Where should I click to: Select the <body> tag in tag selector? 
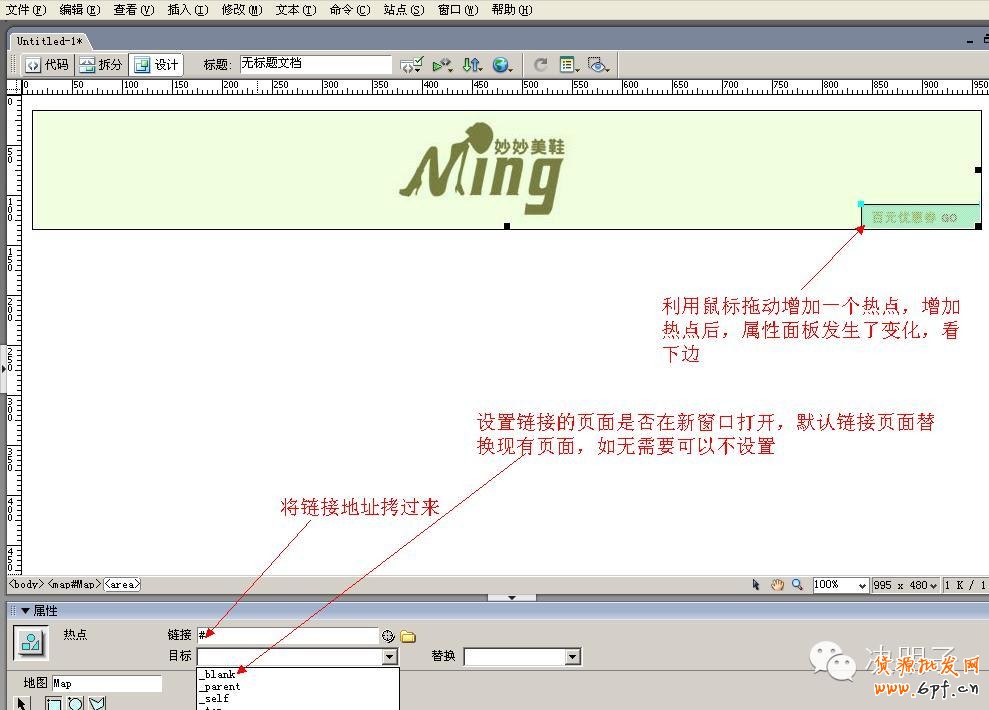[x=26, y=584]
